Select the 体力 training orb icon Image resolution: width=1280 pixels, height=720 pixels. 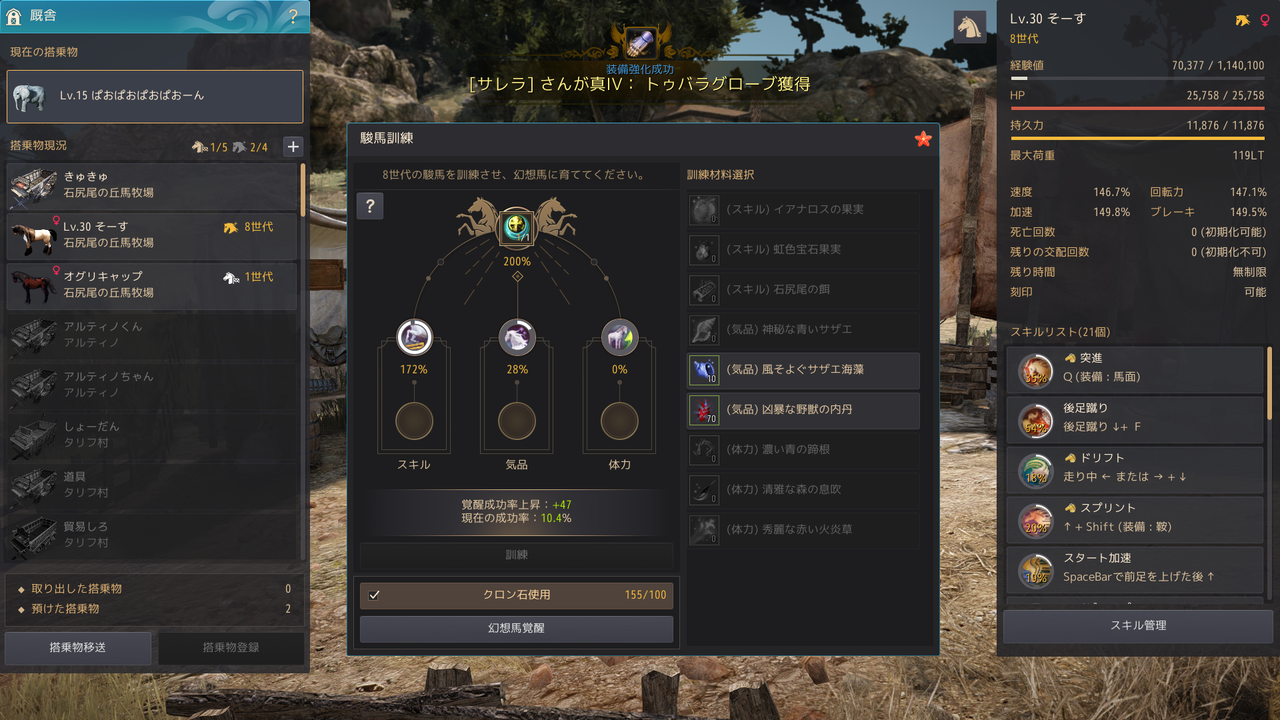(620, 337)
